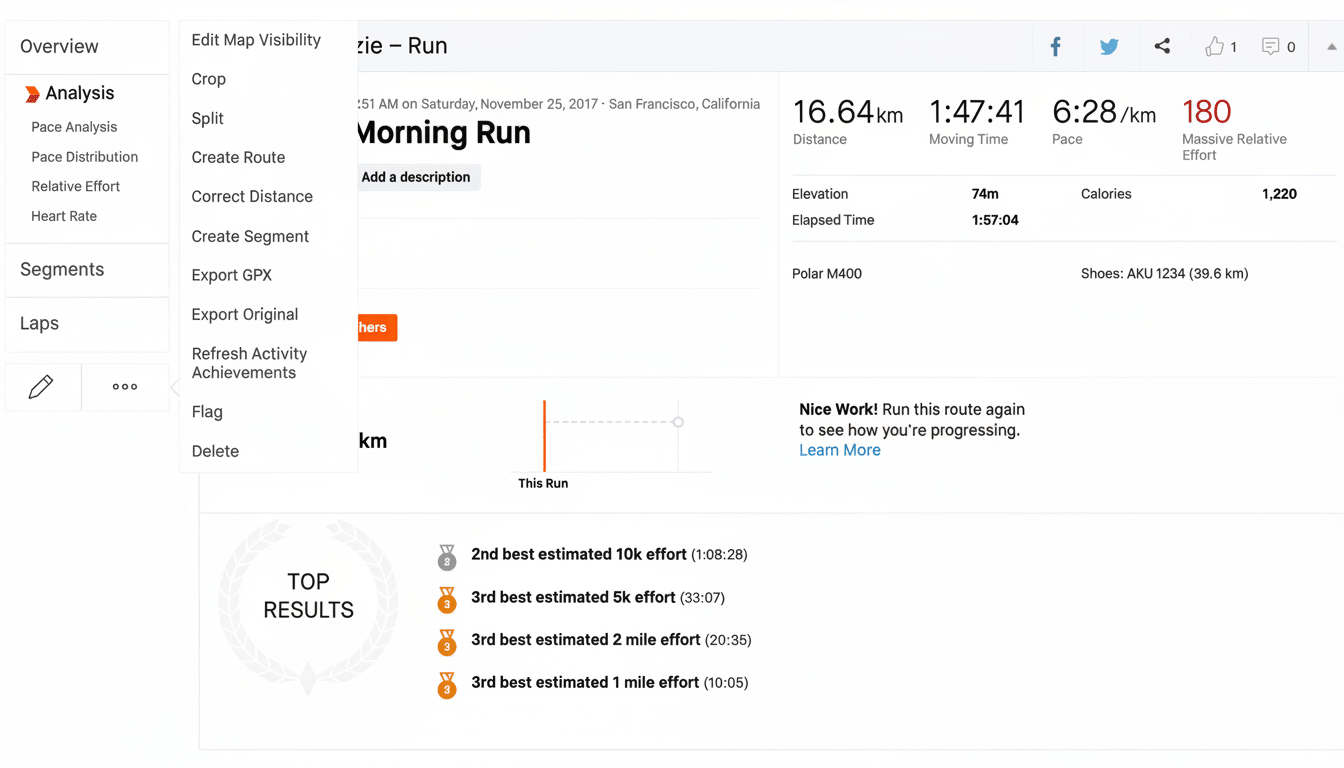Share activity on Facebook
The height and width of the screenshot is (768, 1344).
[x=1055, y=45]
